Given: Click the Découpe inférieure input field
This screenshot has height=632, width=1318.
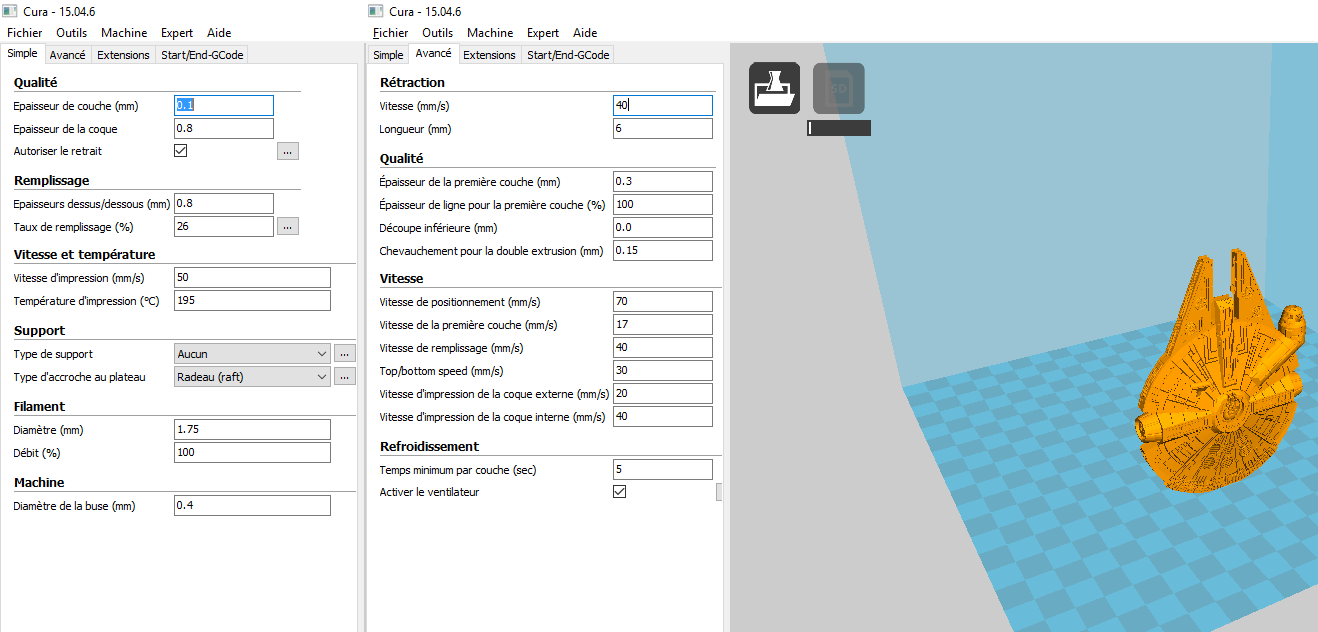Looking at the screenshot, I should [662, 227].
